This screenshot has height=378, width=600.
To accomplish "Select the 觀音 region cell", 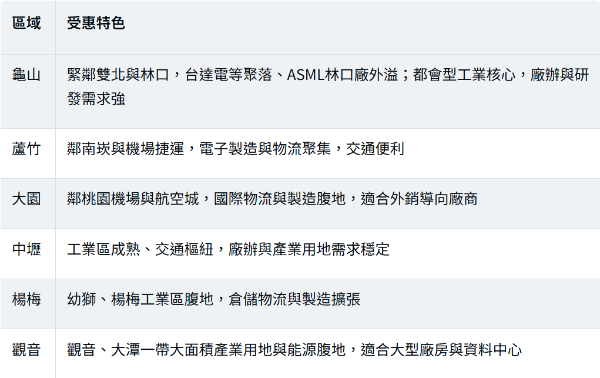I will point(26,350).
